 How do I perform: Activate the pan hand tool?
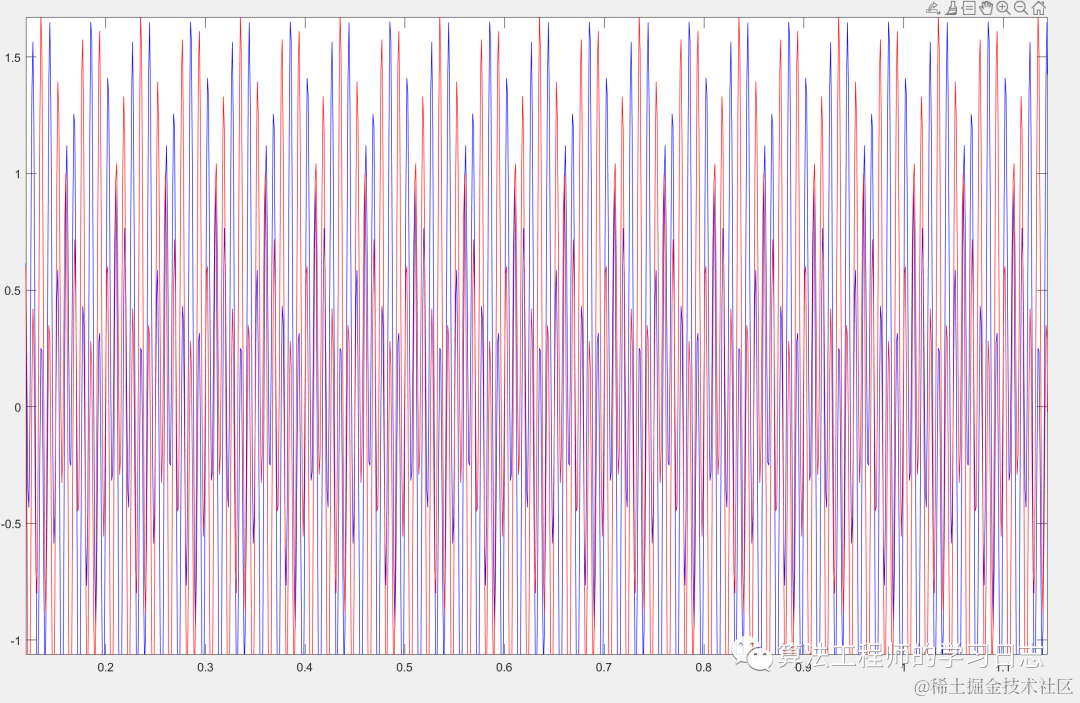coord(986,8)
